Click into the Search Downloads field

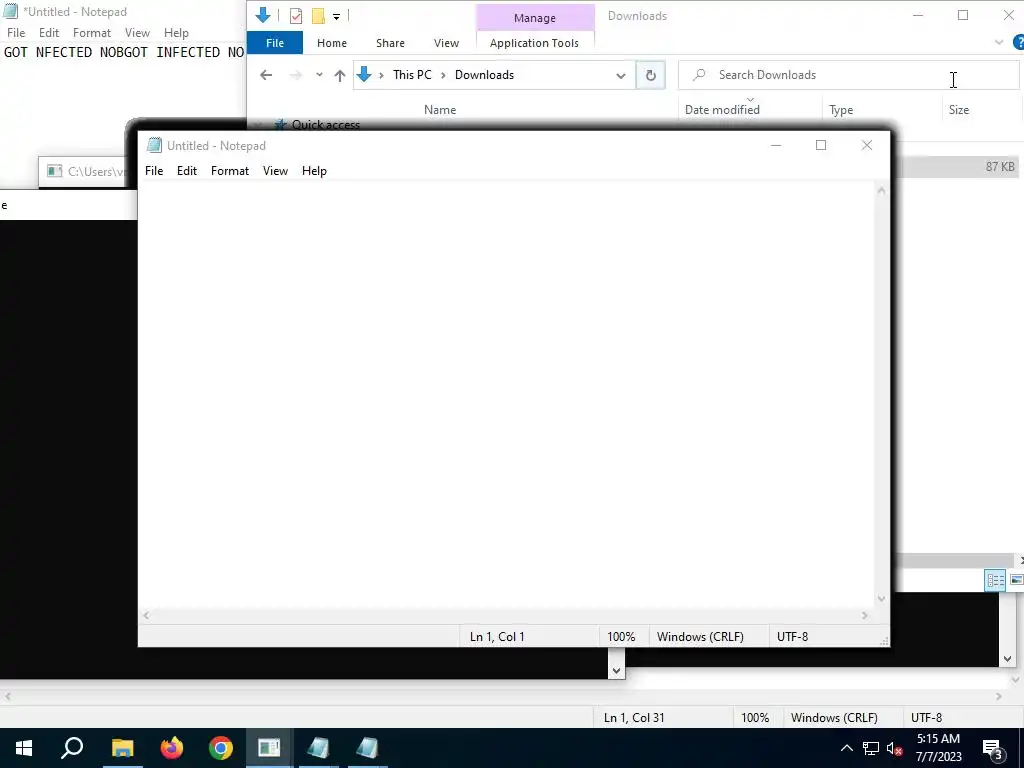tap(849, 75)
